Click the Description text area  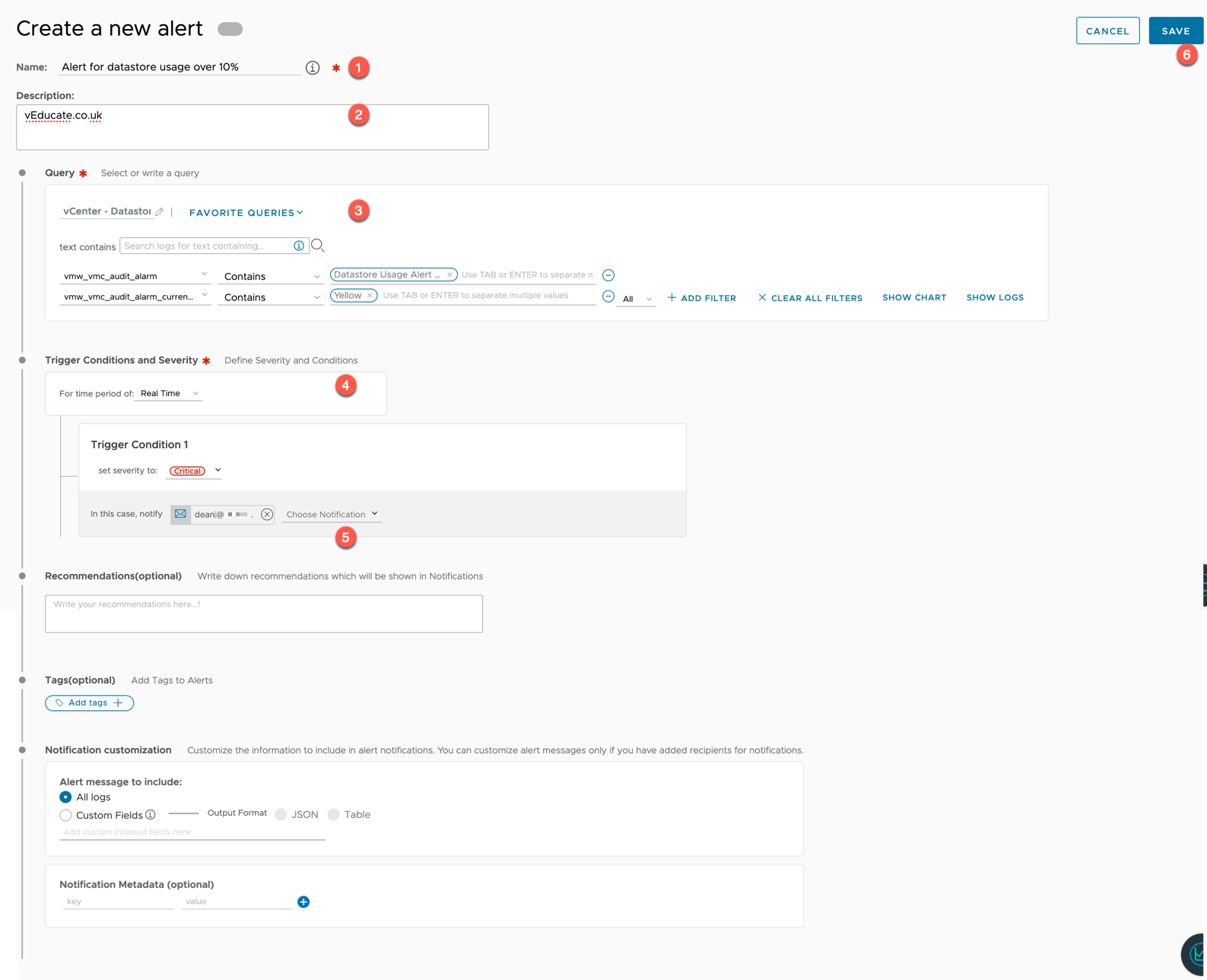(253, 127)
